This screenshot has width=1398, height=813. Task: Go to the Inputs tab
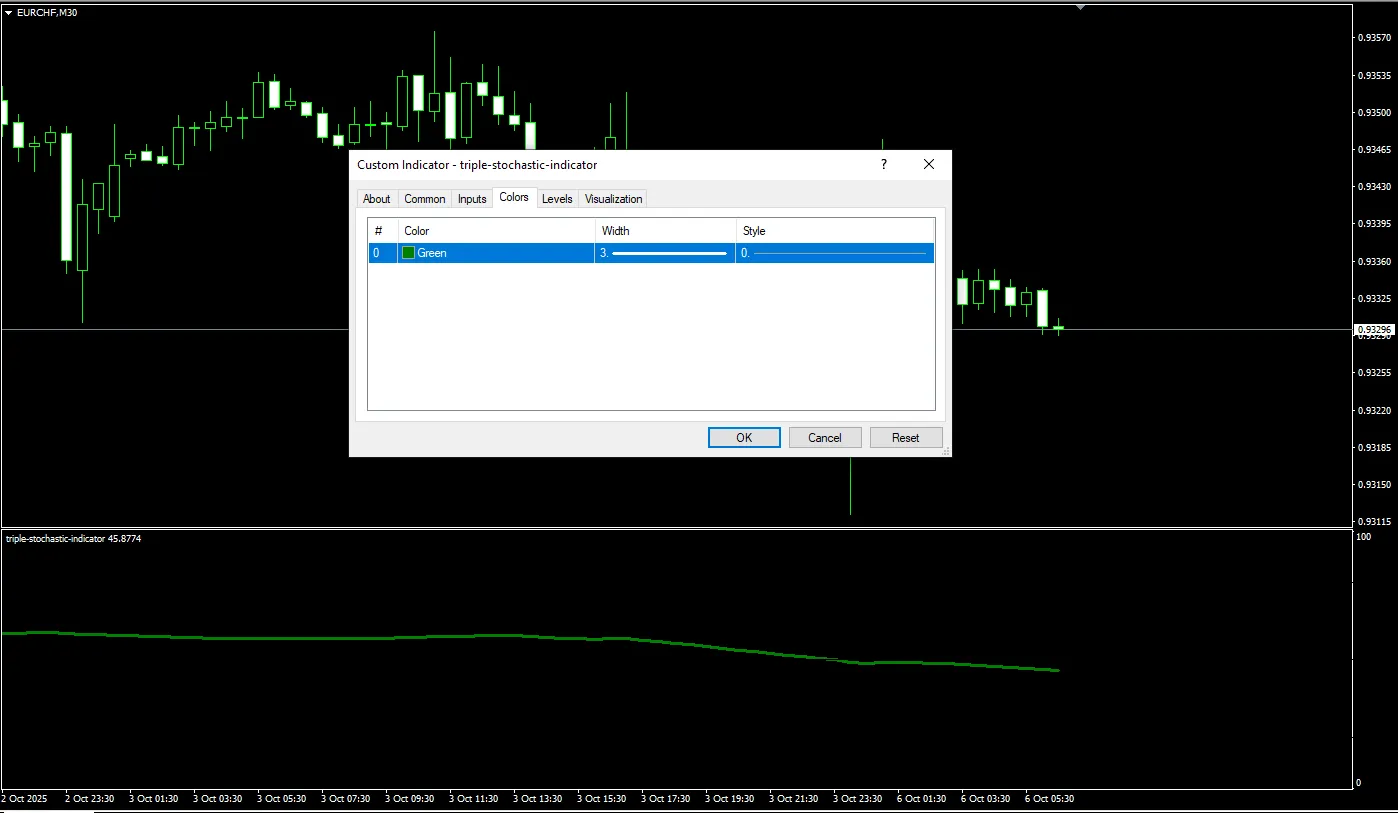(472, 199)
